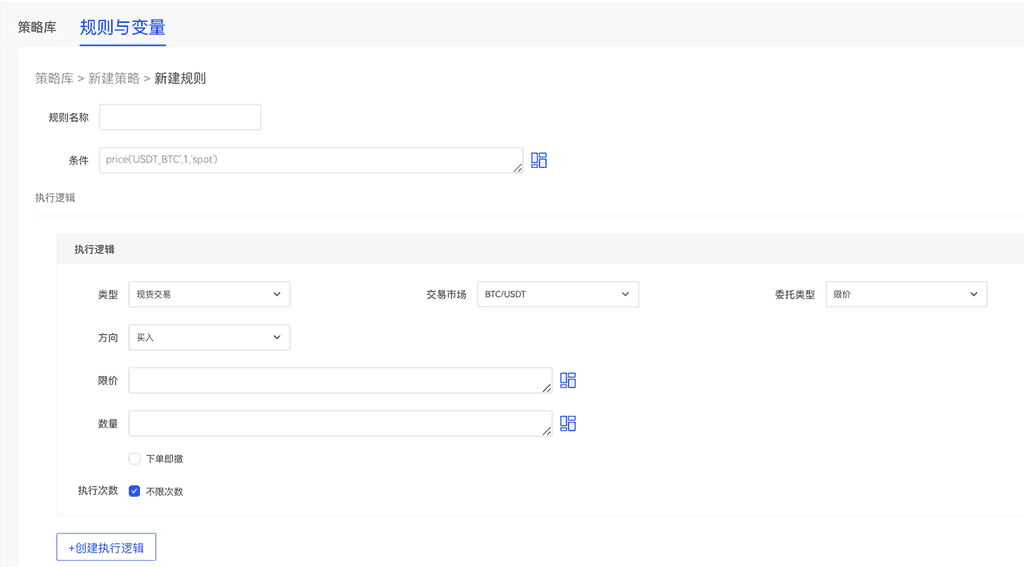Click the formula editor icon next to 数量

click(x=568, y=423)
